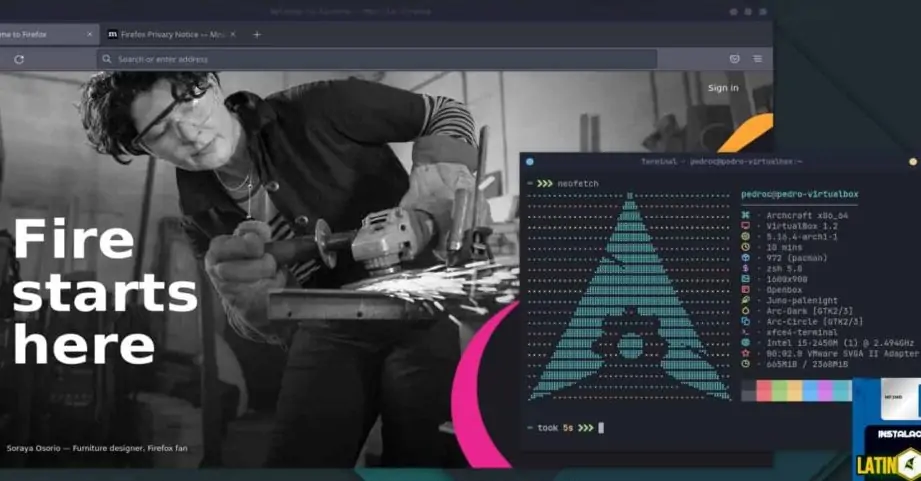Click the icon beside Arc-Dark [GTK2/3]

point(745,311)
